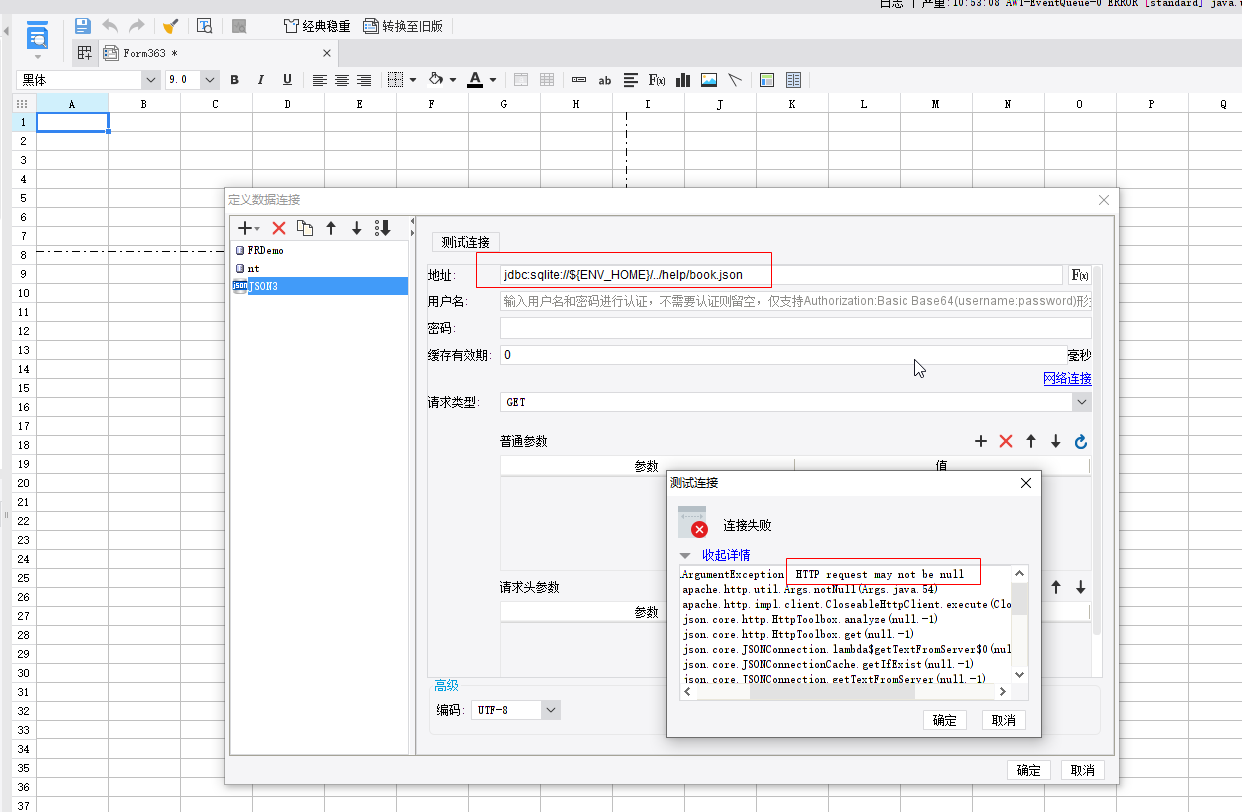Click the add-sheet grid icon beside the Form363 tab
Screen dimensions: 1242x812
coord(85,53)
